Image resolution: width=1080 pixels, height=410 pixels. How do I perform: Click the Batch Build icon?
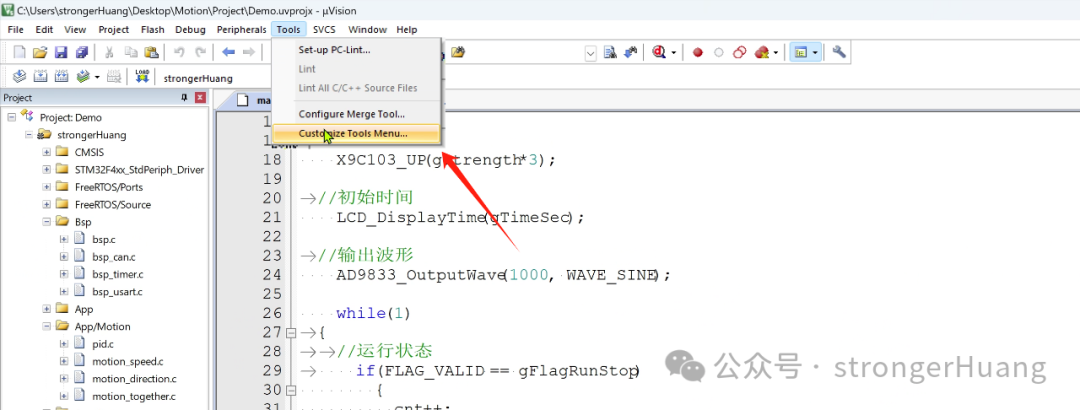pos(83,76)
